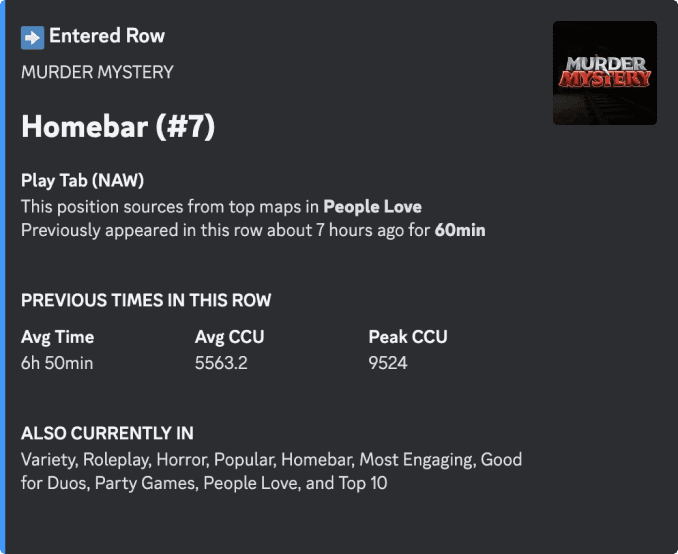678x554 pixels.
Task: Click the Homebar (#7) heading
Action: point(118,126)
